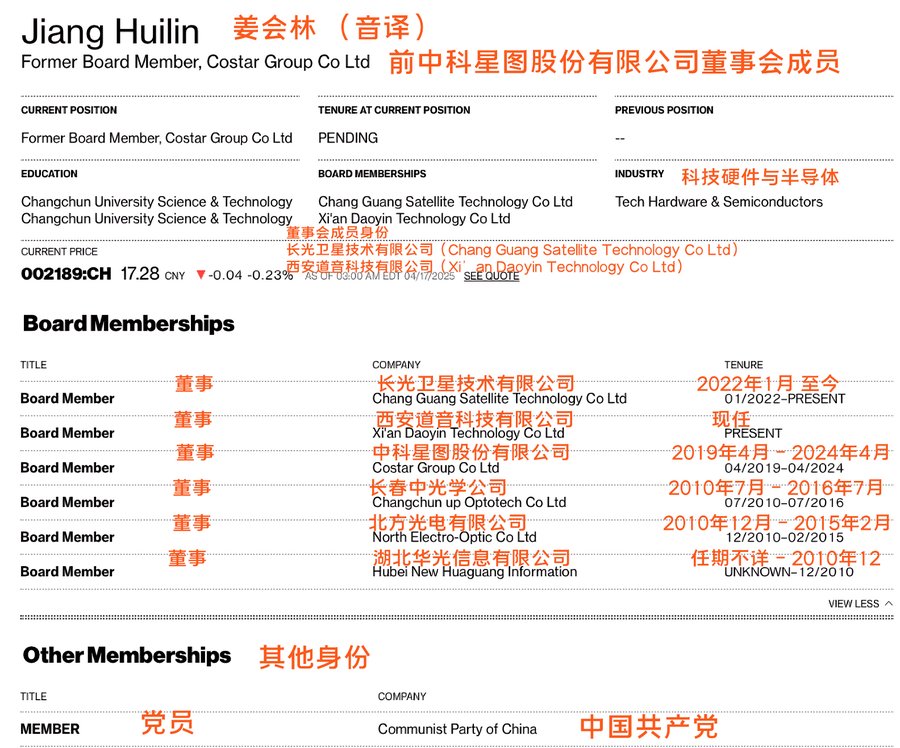Click tenure 07/2010-07/2016
Screen dimensions: 900x748
pyautogui.click(x=784, y=502)
